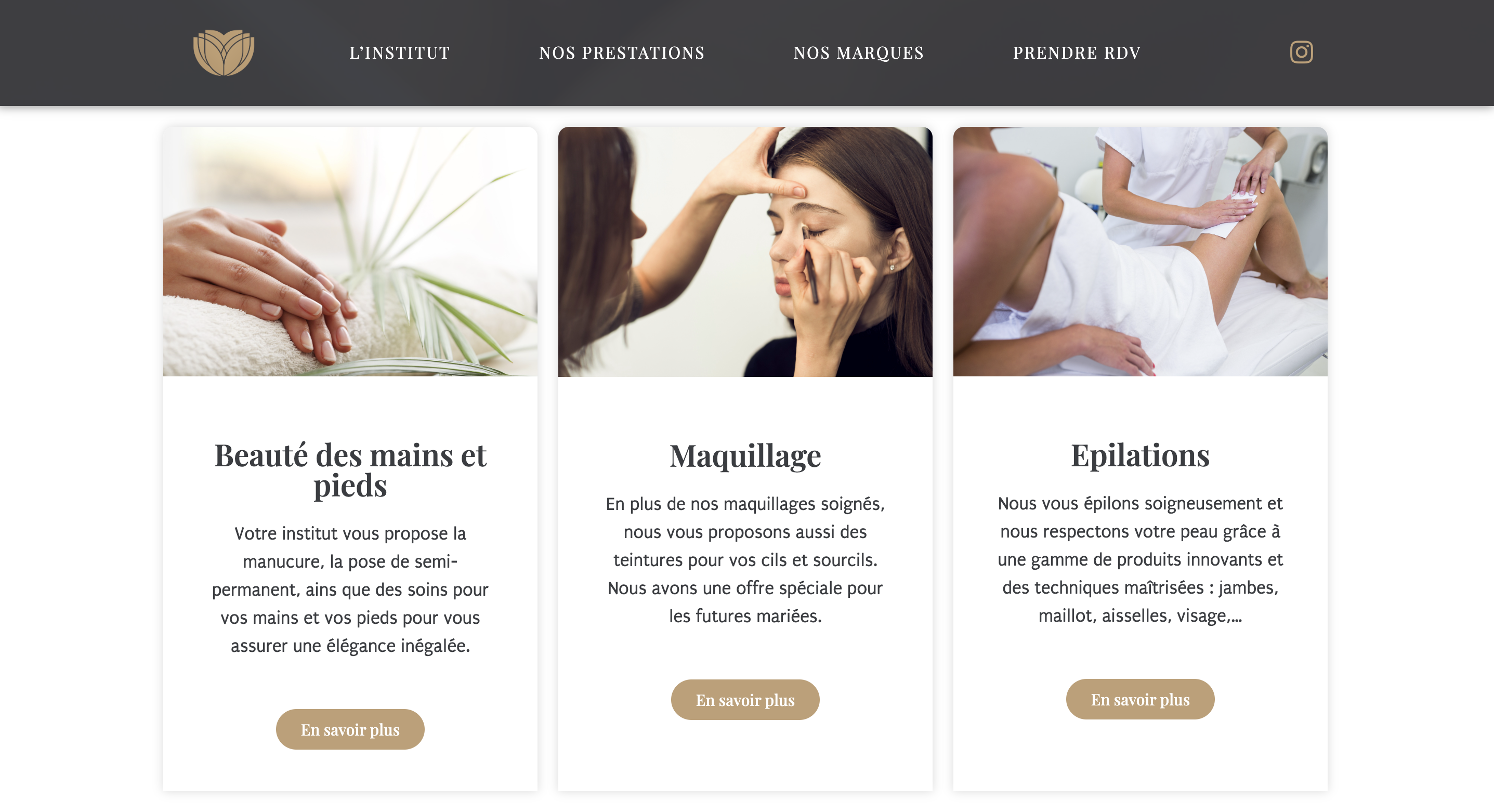Screen dimensions: 1494x812
Task: Select NOS PRESTATIONS in the navigation
Action: 622,53
